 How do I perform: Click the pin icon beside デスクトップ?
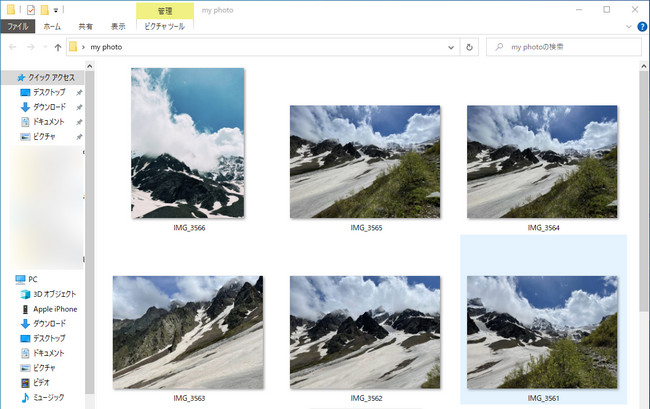pos(79,92)
